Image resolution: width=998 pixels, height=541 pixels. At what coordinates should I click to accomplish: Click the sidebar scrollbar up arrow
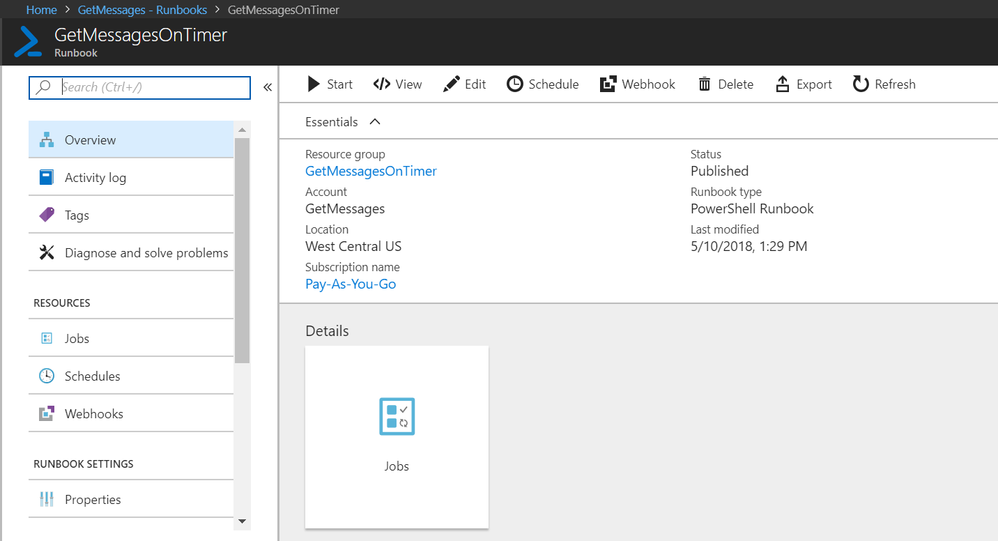(242, 130)
